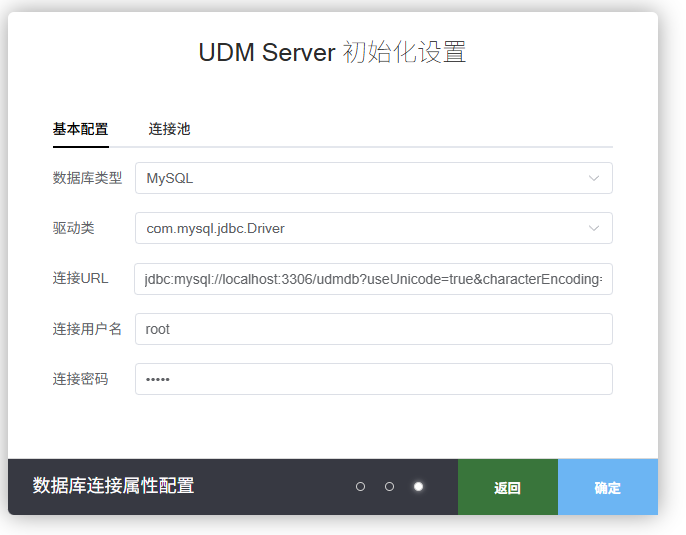Viewport: 686px width, 535px height.
Task: Click the 连接URL label text
Action: [x=80, y=278]
